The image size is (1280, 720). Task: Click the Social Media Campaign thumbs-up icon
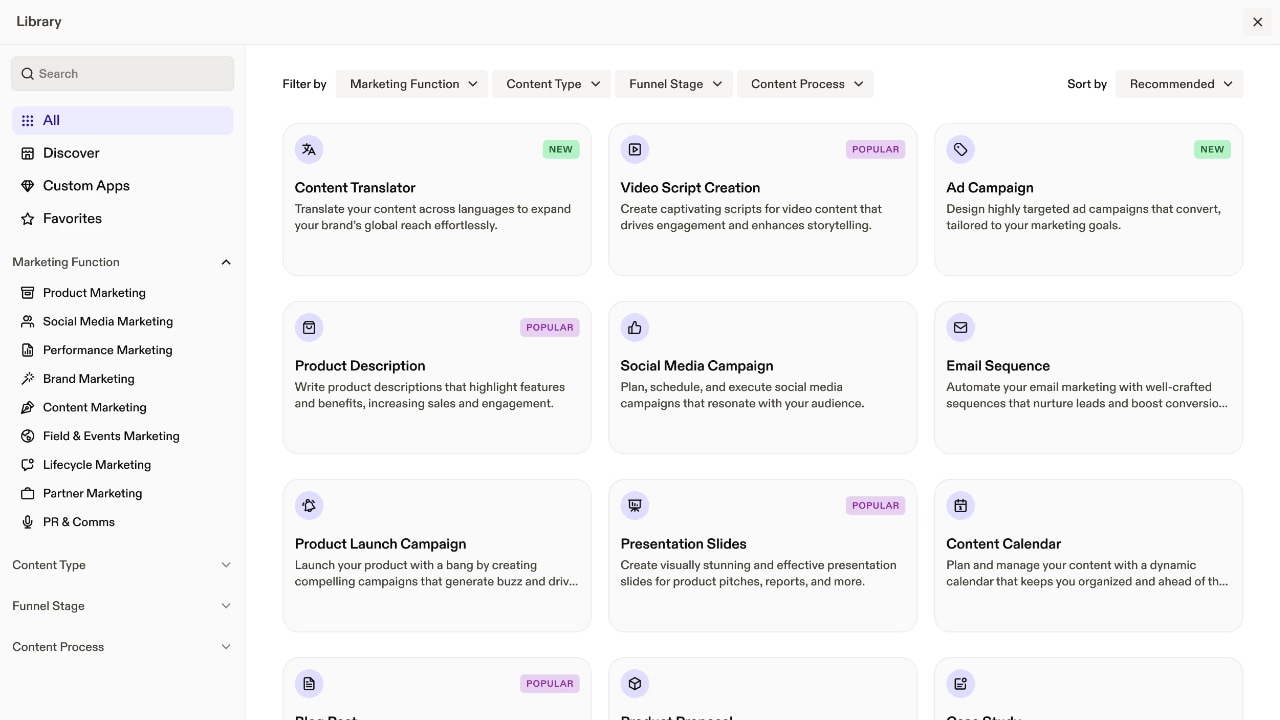point(634,328)
